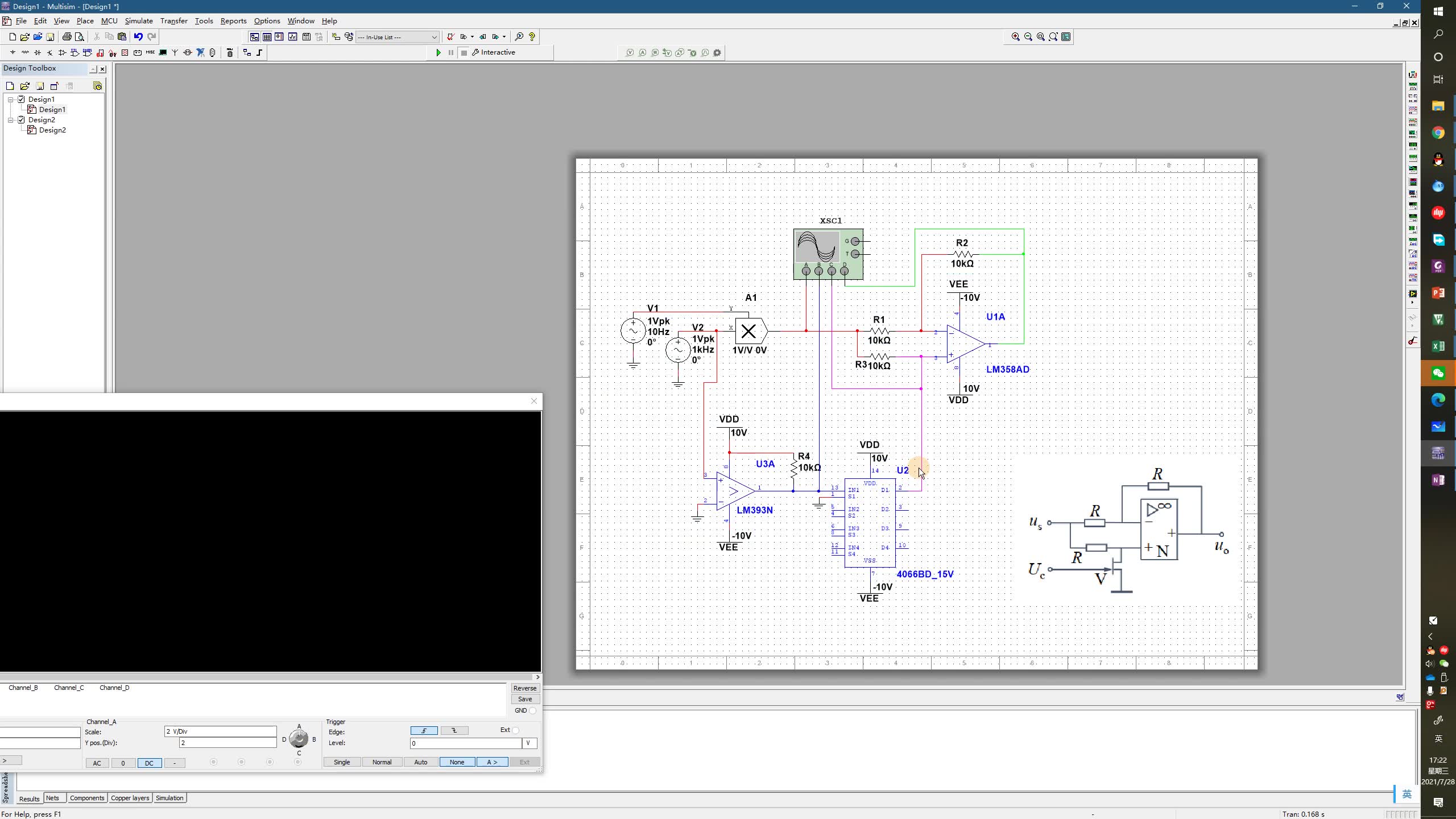Screen dimensions: 1456x819
Task: Create a new design file from toolbar
Action: 13,37
